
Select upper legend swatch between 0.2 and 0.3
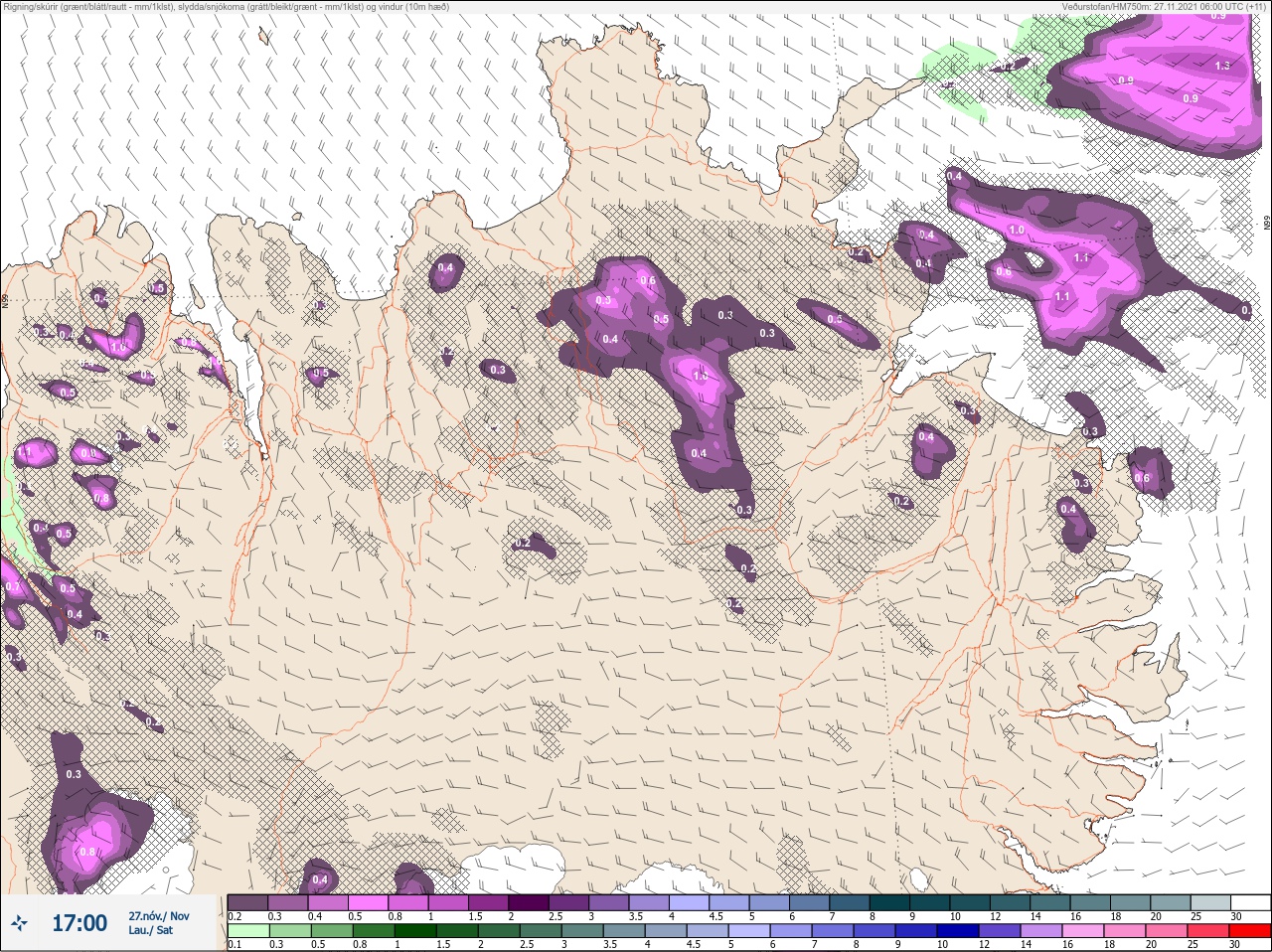(x=247, y=902)
